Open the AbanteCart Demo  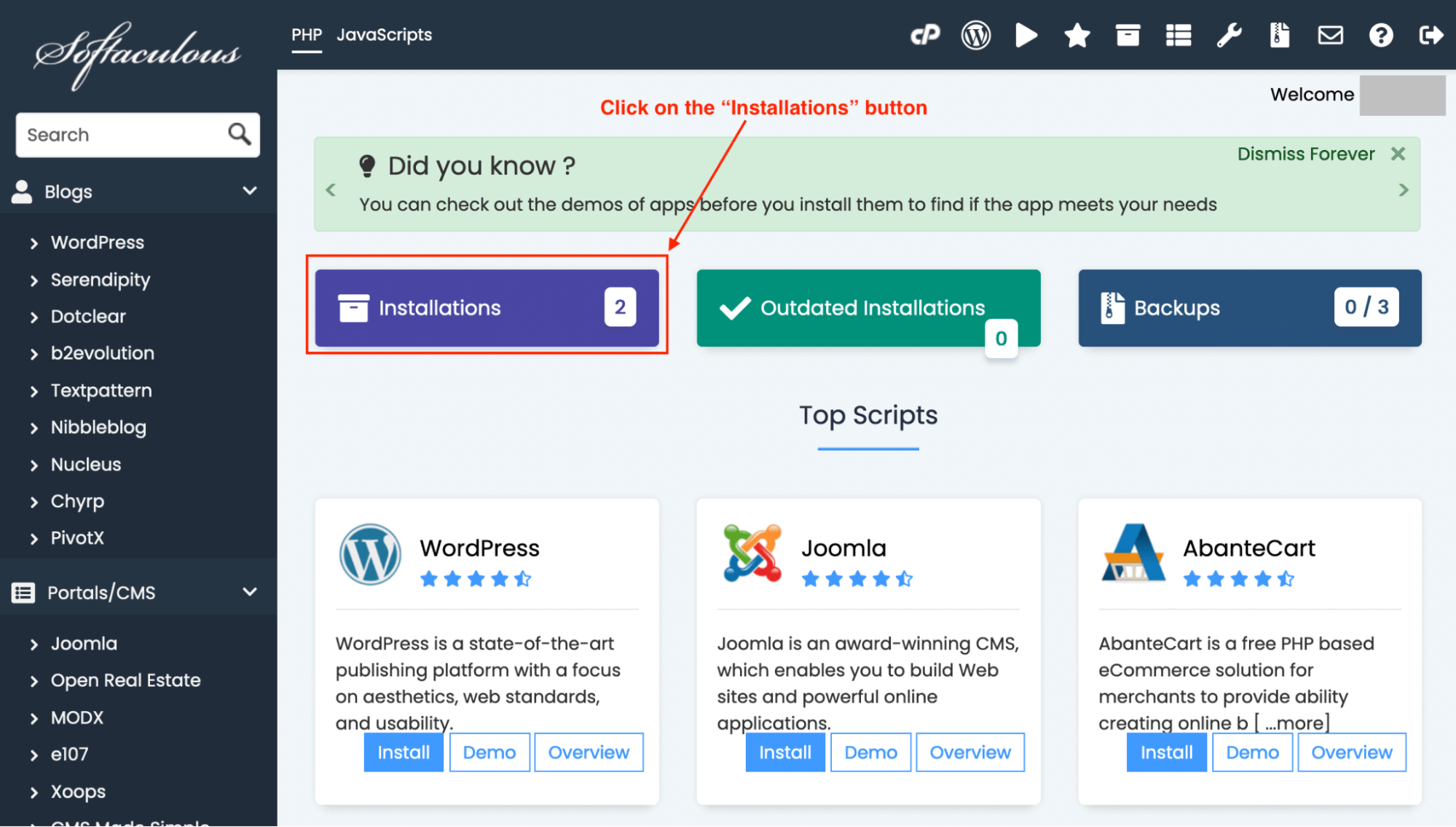click(1252, 752)
